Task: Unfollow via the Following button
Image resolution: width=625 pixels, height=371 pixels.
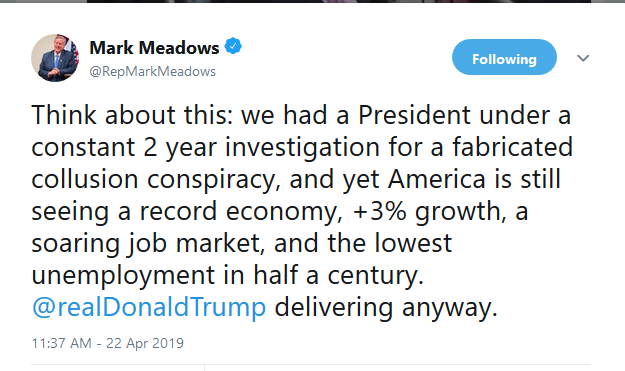Action: tap(504, 57)
